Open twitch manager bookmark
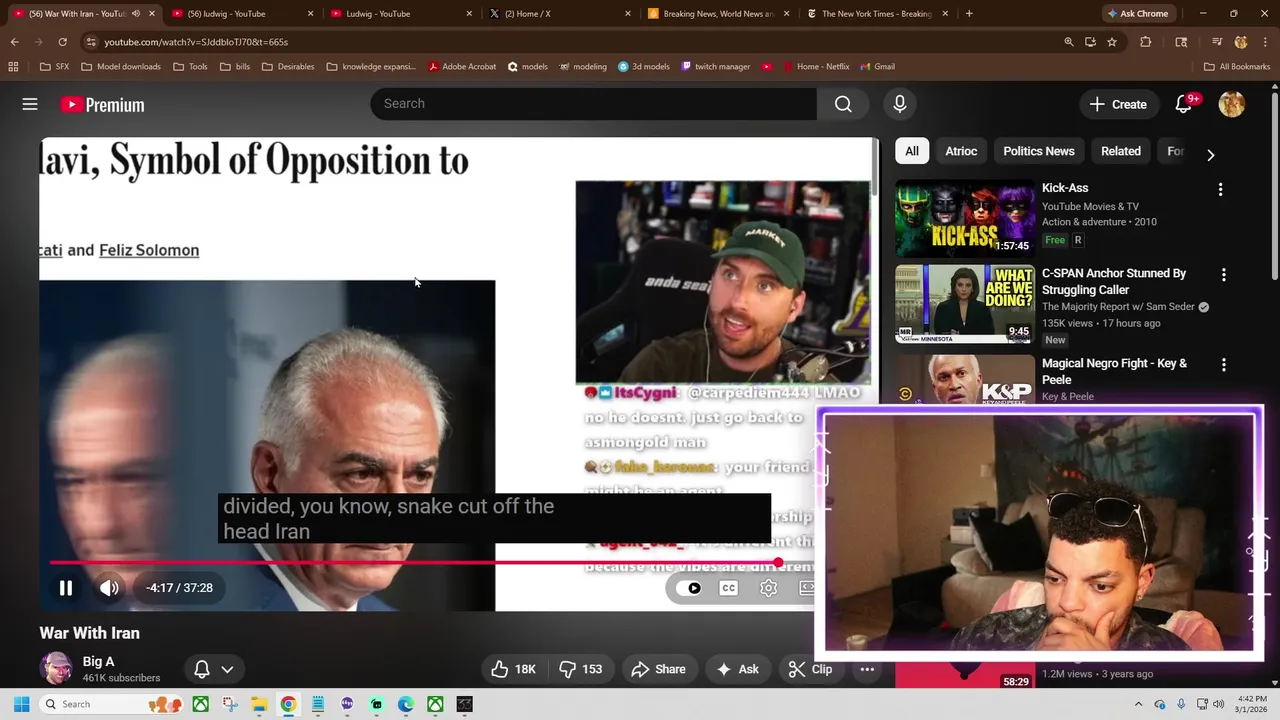This screenshot has width=1280, height=720. tap(716, 67)
